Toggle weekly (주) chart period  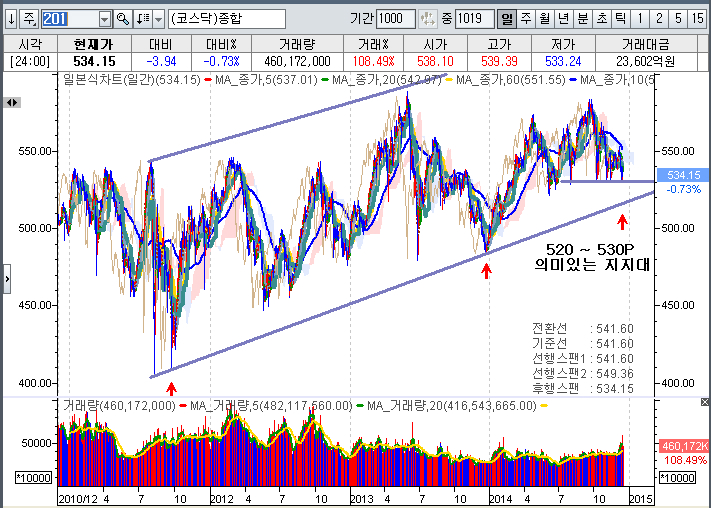[x=526, y=19]
